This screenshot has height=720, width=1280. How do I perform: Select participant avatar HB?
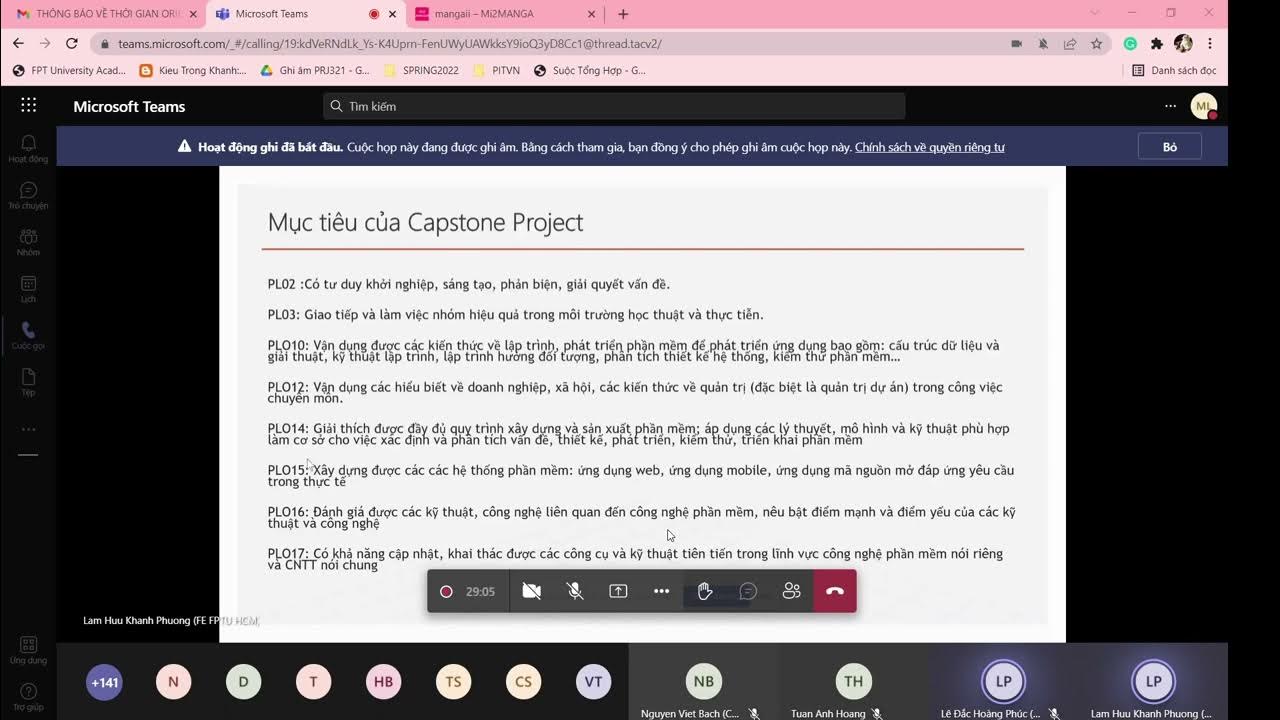[x=383, y=682]
